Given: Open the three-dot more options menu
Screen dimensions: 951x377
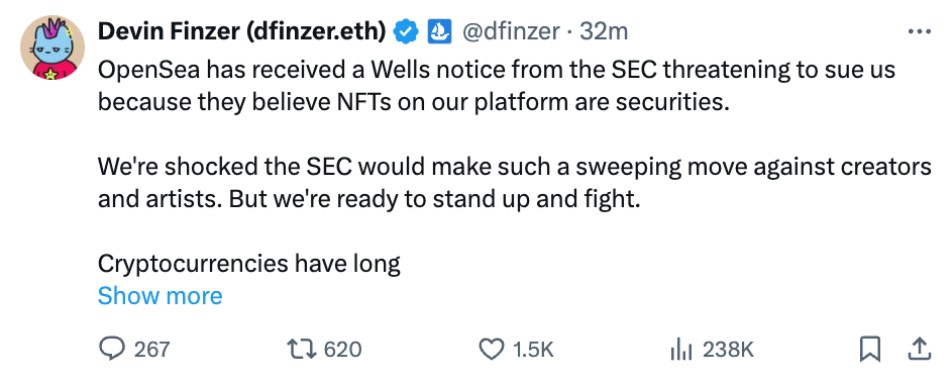Looking at the screenshot, I should click(918, 31).
